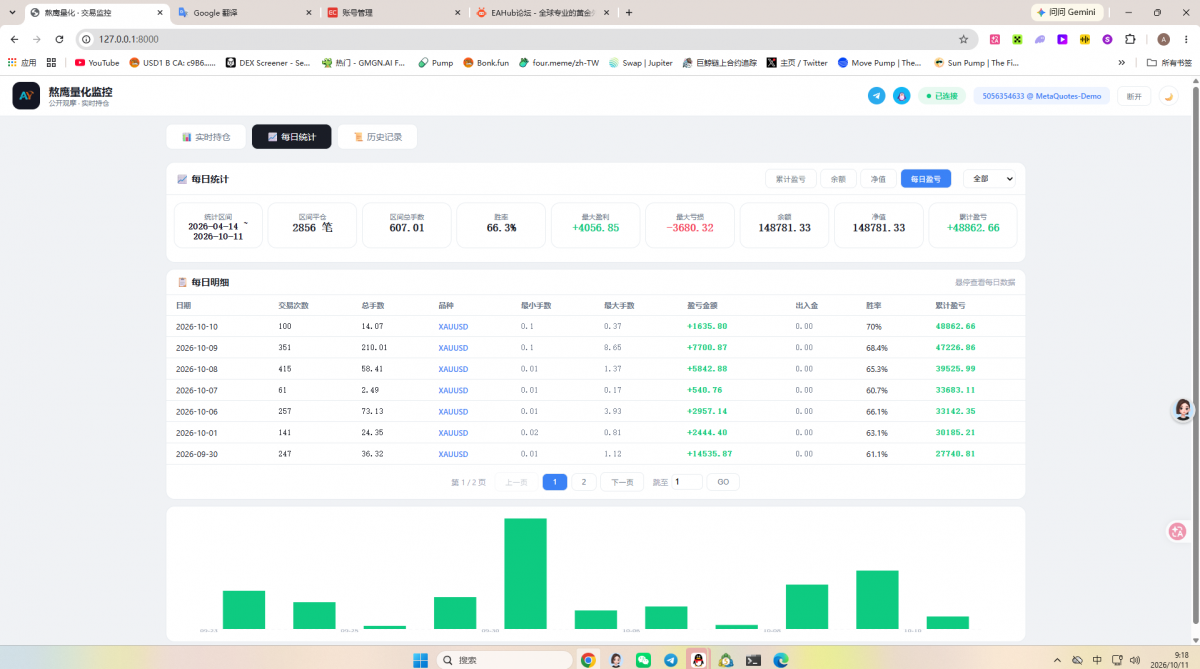
Task: Click the 熬鹰量化监控 app logo
Action: (x=26, y=95)
